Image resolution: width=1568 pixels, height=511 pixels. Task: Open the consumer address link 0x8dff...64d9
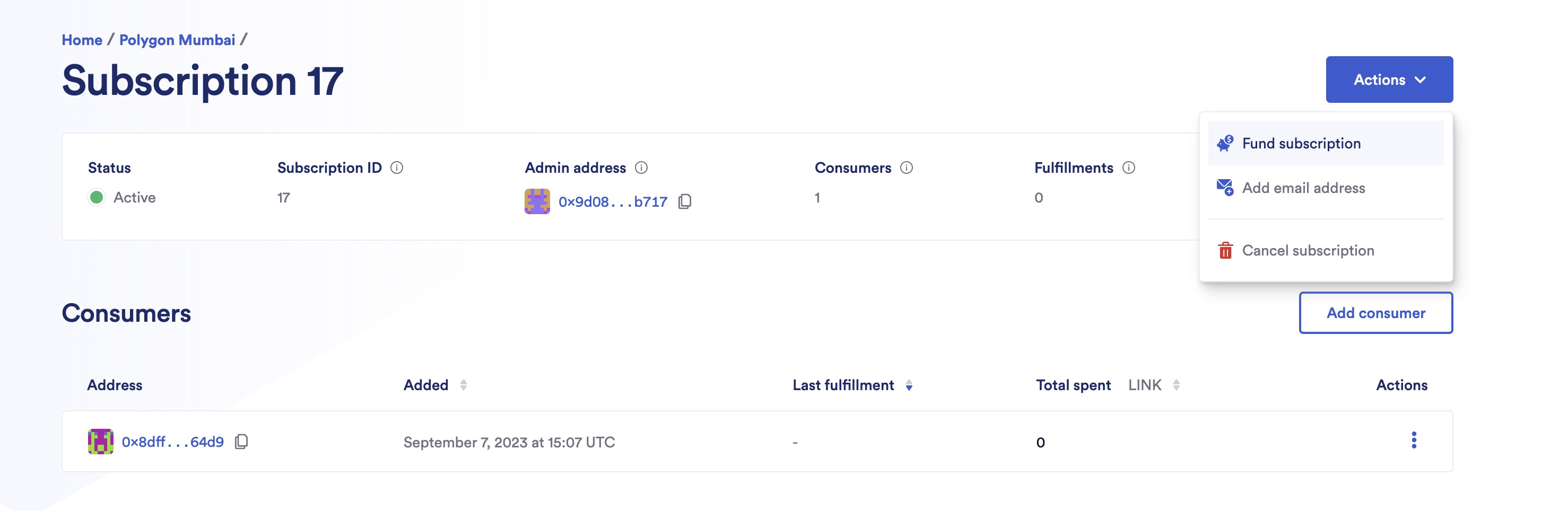172,442
